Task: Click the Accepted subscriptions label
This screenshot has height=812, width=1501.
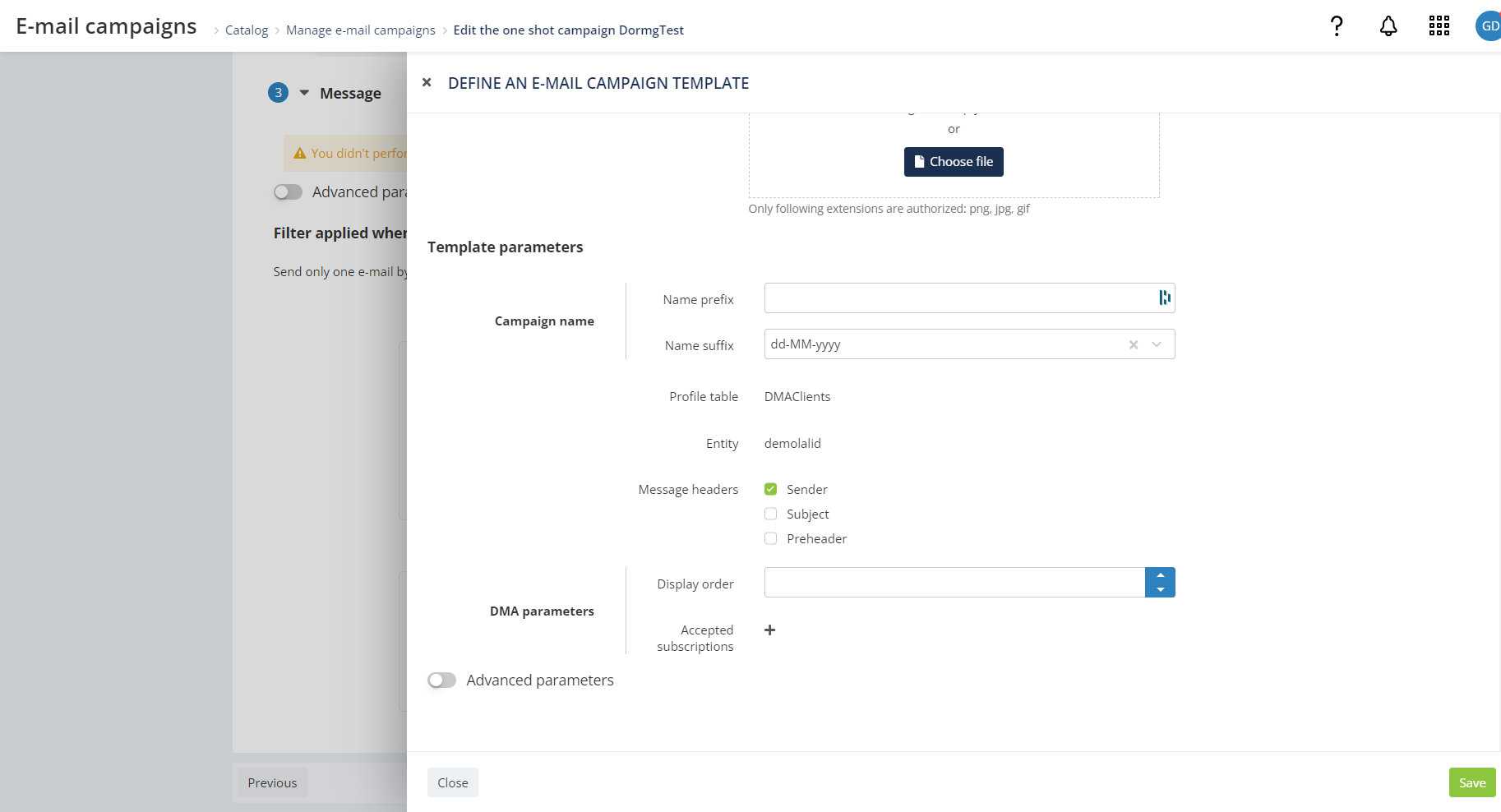Action: click(x=695, y=638)
